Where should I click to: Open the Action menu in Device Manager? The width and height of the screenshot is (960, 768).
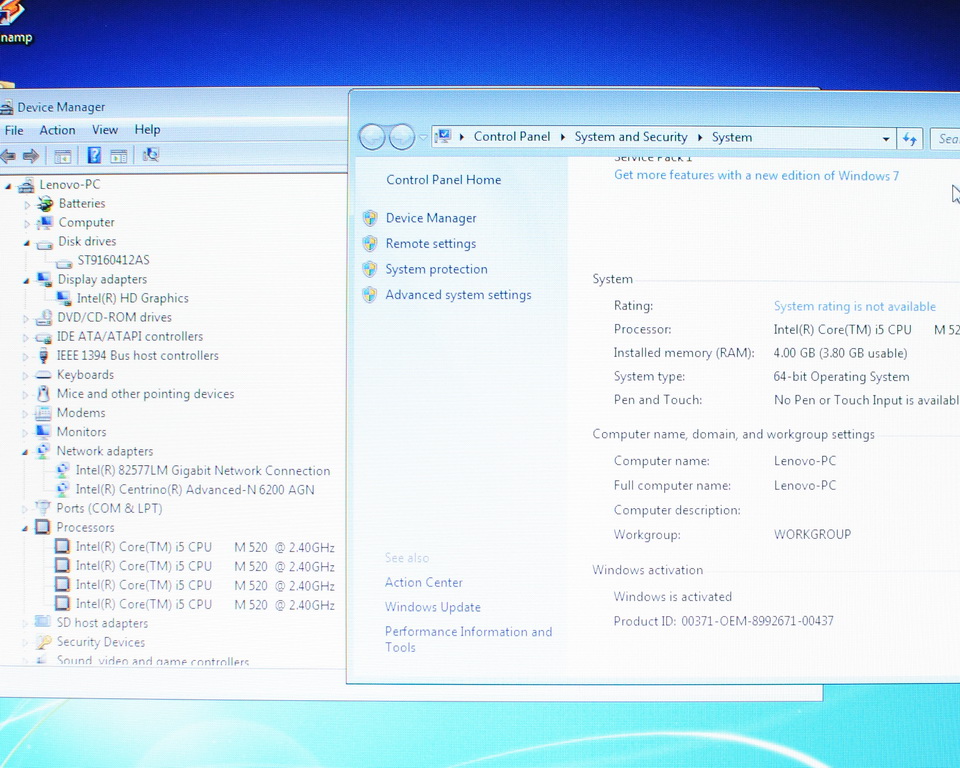[58, 130]
